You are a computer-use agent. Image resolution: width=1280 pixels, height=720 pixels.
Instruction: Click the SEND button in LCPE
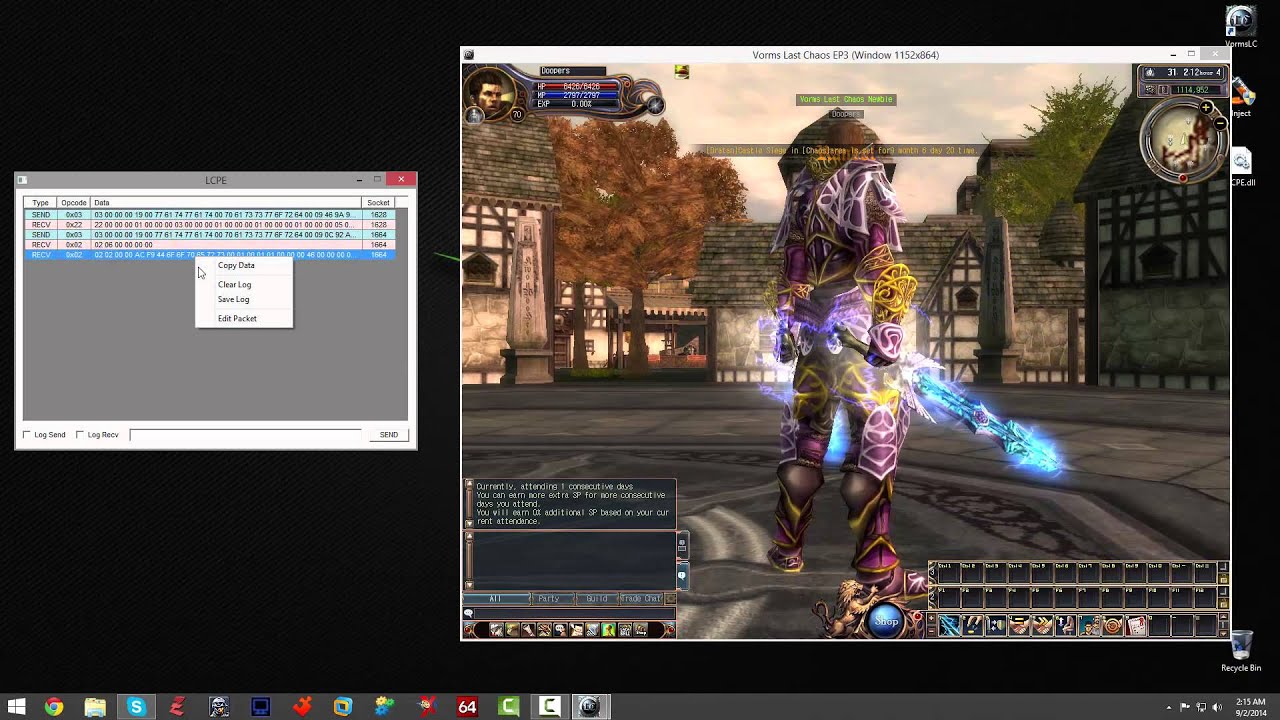pos(389,435)
